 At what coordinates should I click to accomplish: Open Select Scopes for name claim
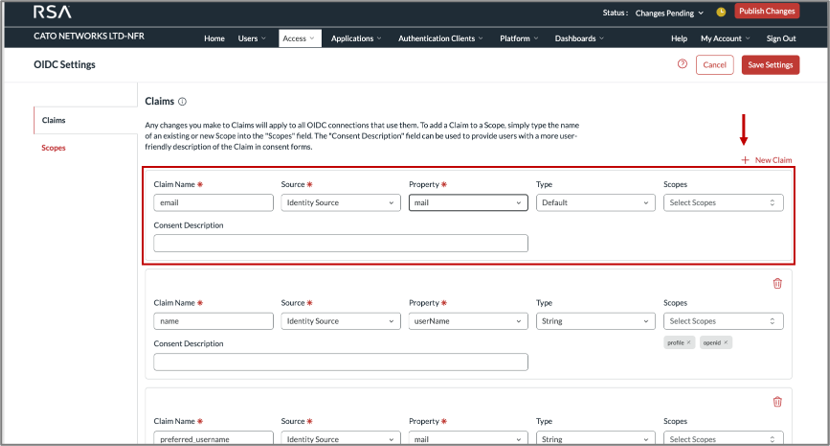click(723, 321)
